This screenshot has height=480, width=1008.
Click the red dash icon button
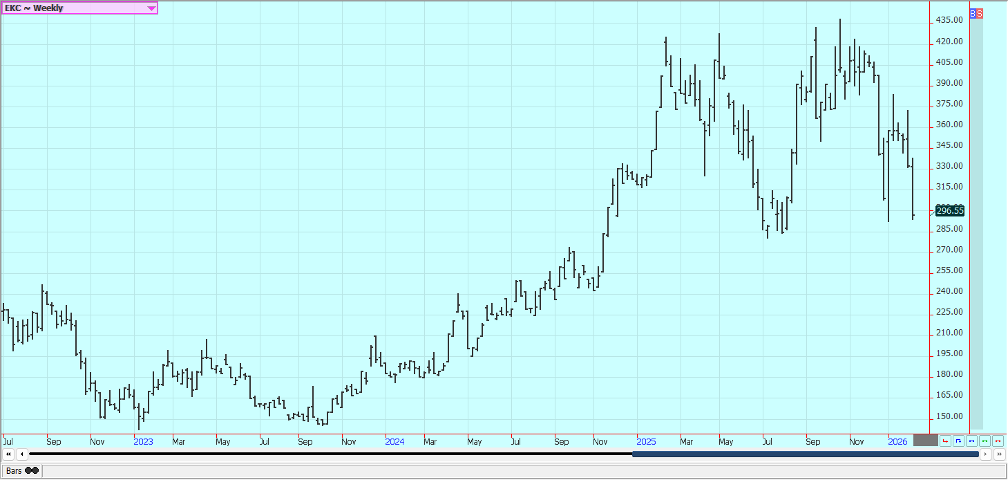(997, 440)
